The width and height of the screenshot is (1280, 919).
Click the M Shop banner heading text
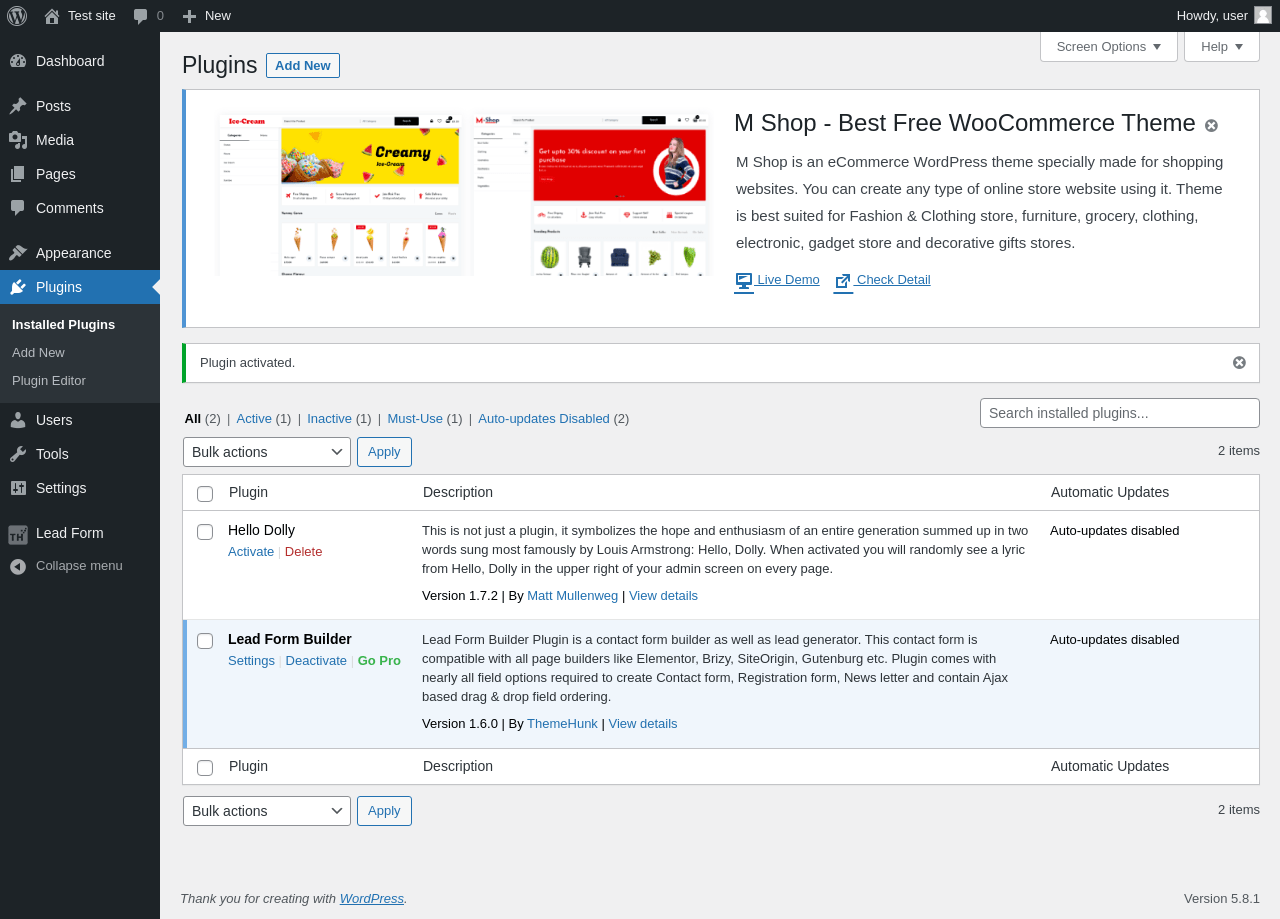965,123
